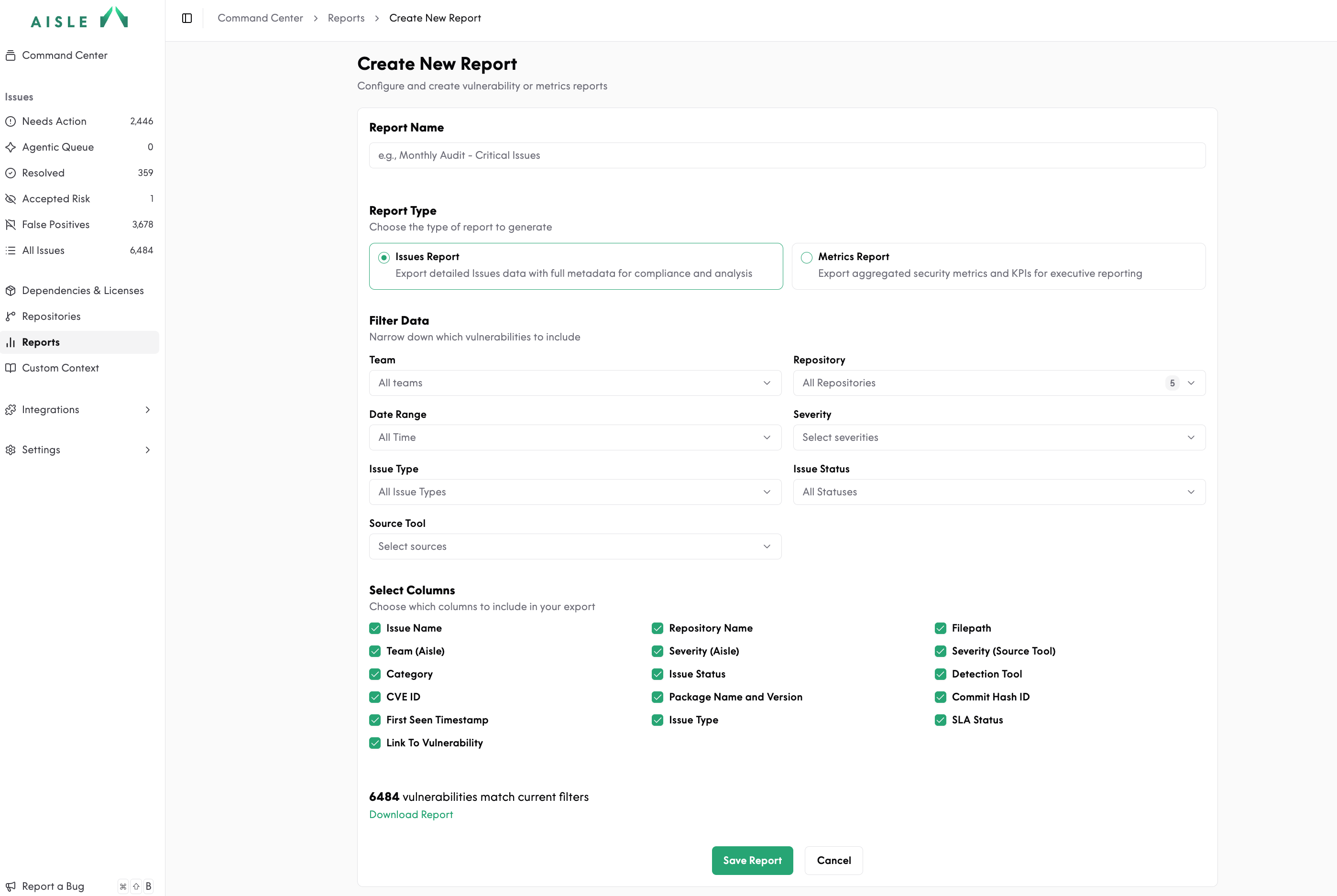Image resolution: width=1337 pixels, height=896 pixels.
Task: Open the Repository dropdown
Action: (999, 383)
